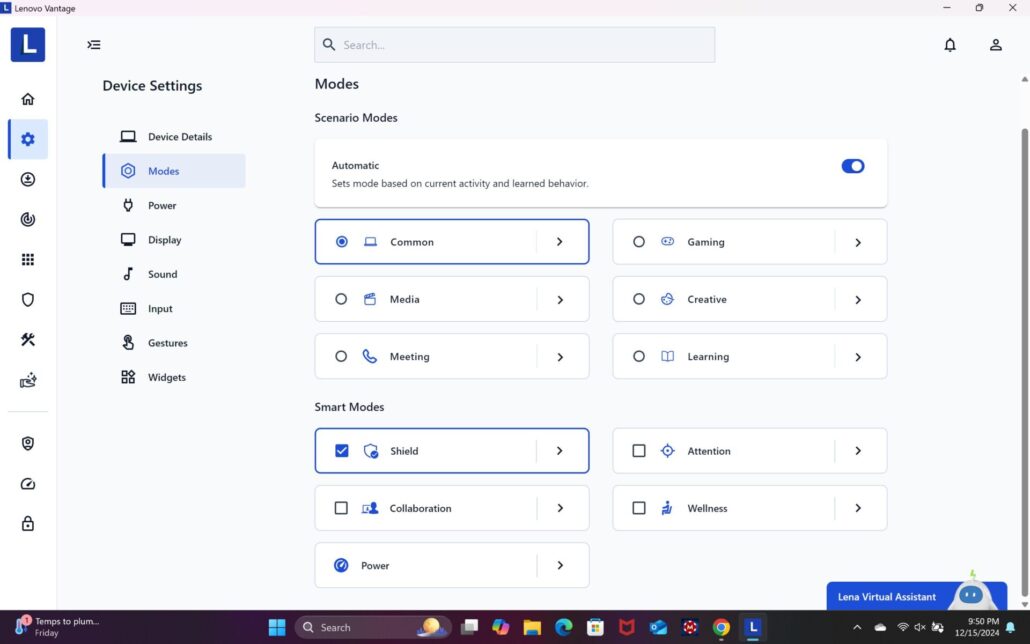This screenshot has width=1030, height=644.
Task: Collapse the navigation menu hamburger icon
Action: [94, 45]
